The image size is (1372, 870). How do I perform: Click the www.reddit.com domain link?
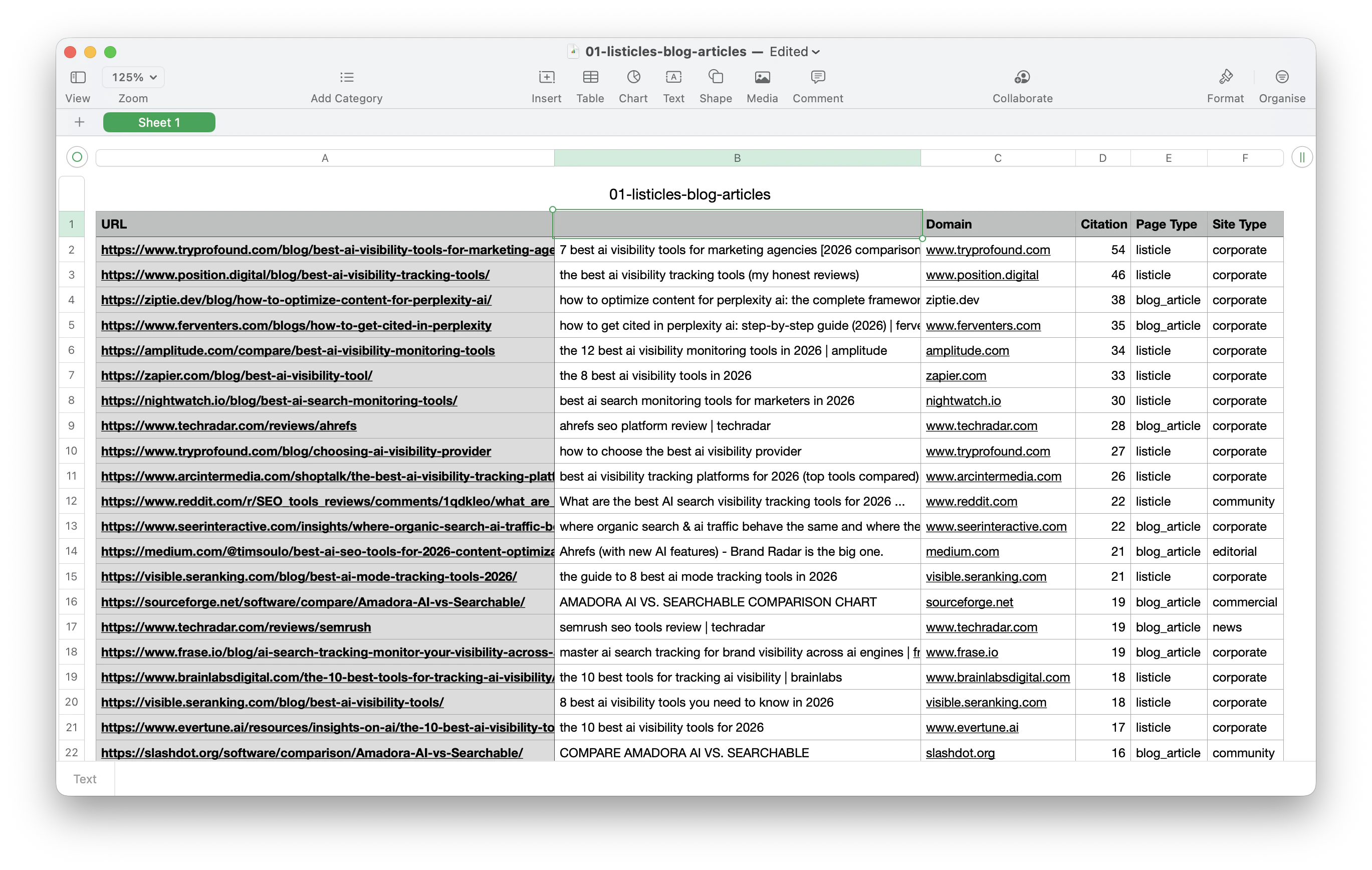tap(971, 501)
